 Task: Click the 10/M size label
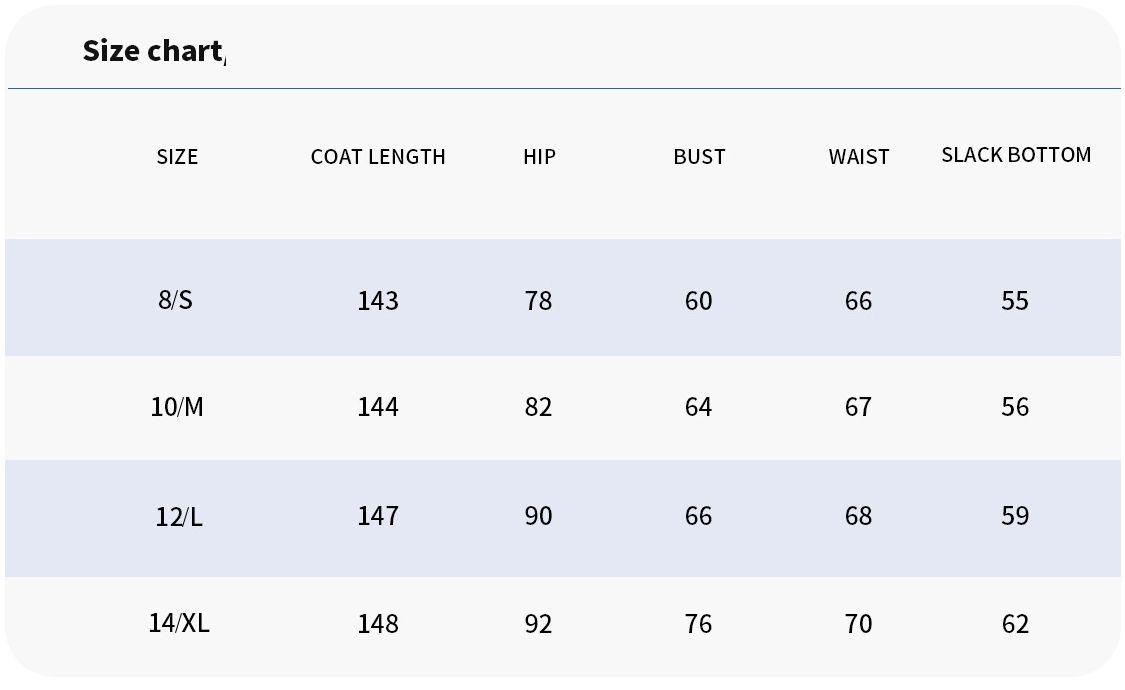point(177,407)
